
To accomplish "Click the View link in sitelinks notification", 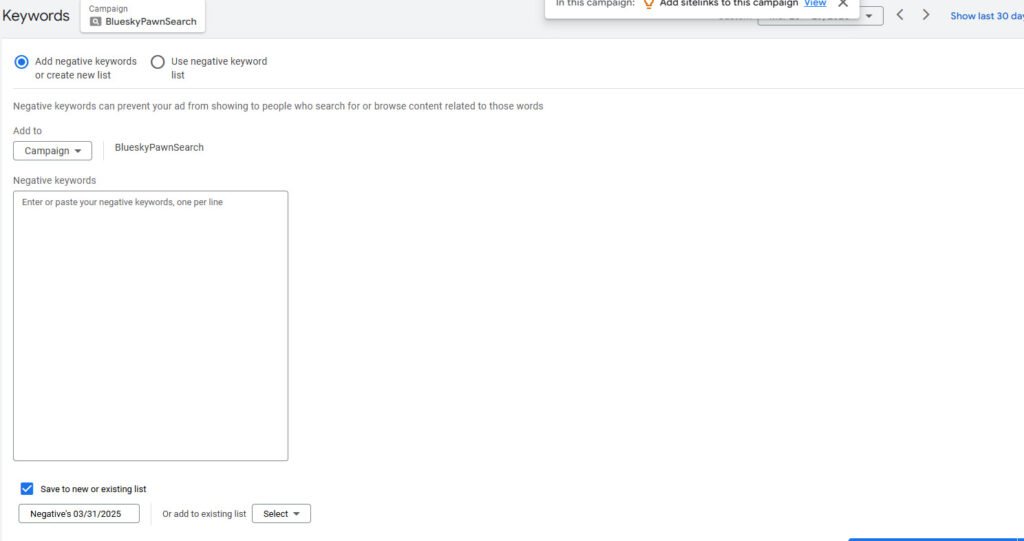I will click(x=815, y=3).
